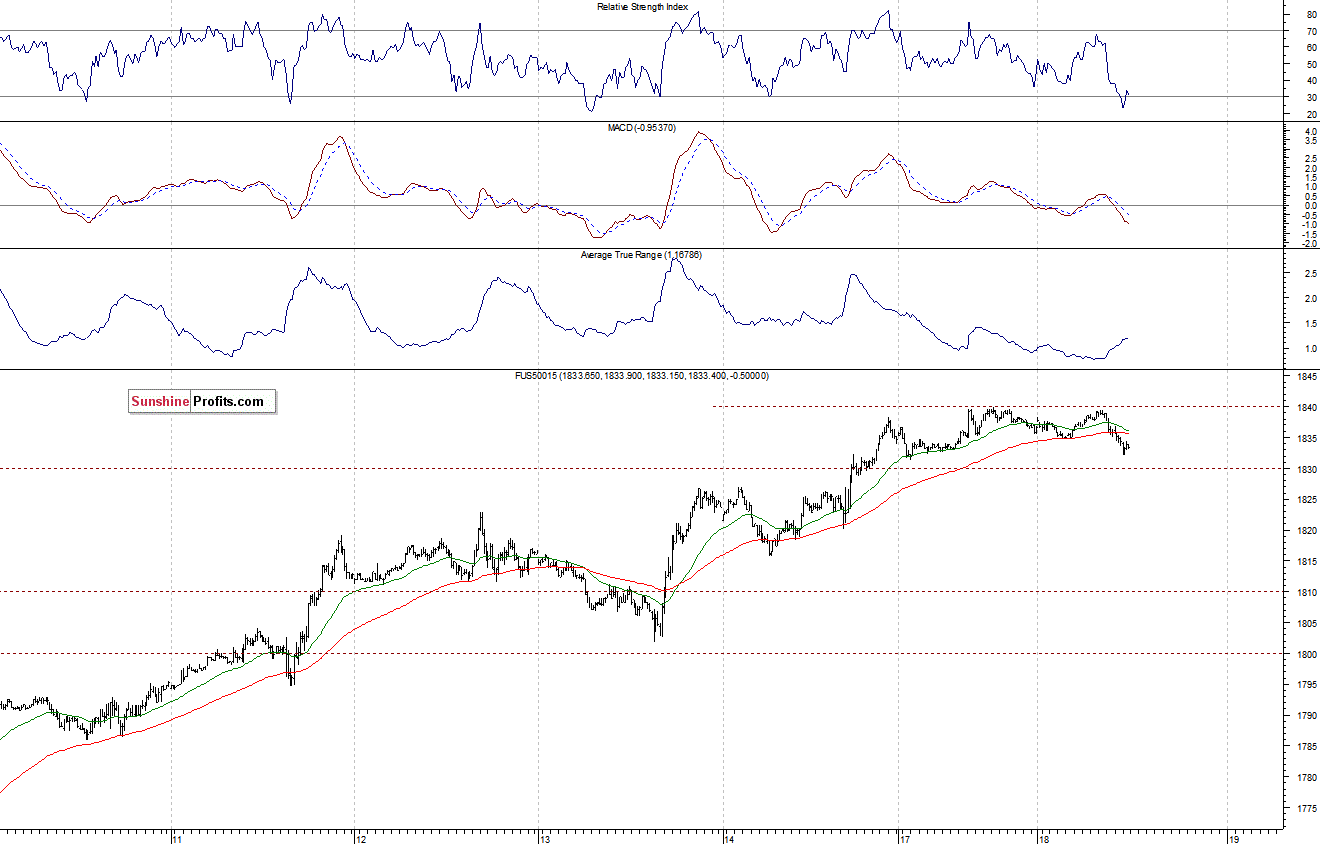Click the 30 label on RSI axis
This screenshot has width=1320, height=844.
point(1311,97)
